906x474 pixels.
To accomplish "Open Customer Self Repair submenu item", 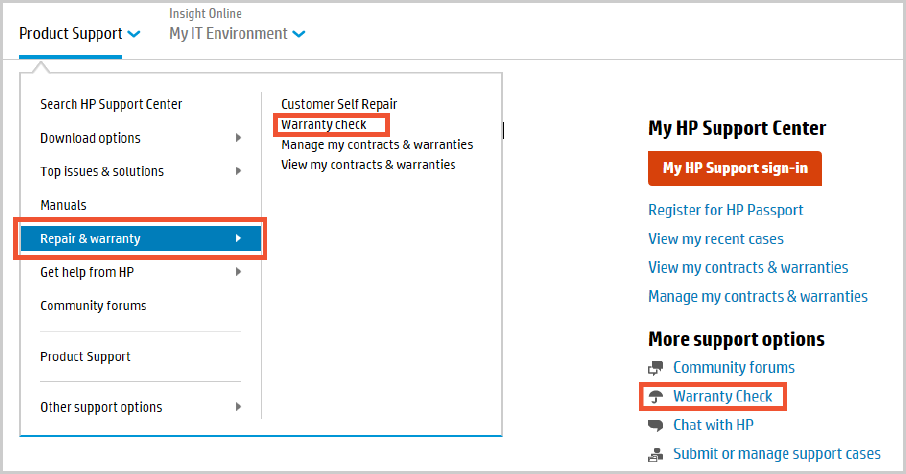I will pyautogui.click(x=339, y=104).
